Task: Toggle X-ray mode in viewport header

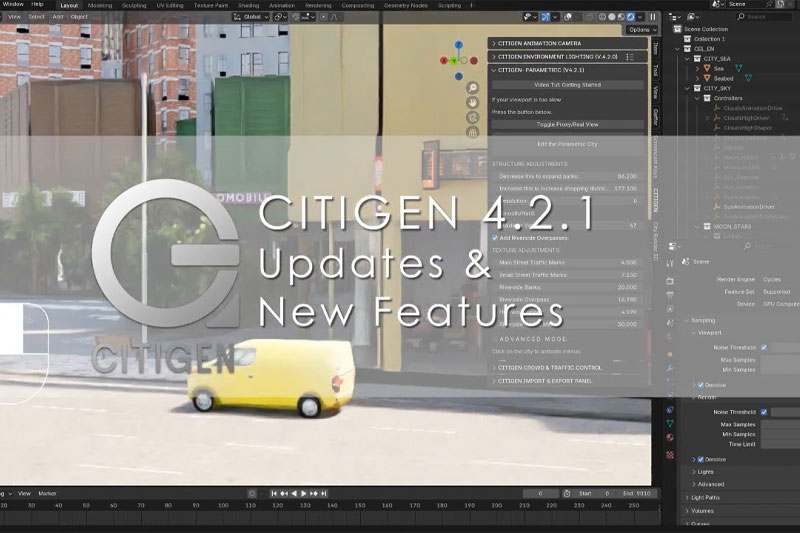Action: [590, 17]
